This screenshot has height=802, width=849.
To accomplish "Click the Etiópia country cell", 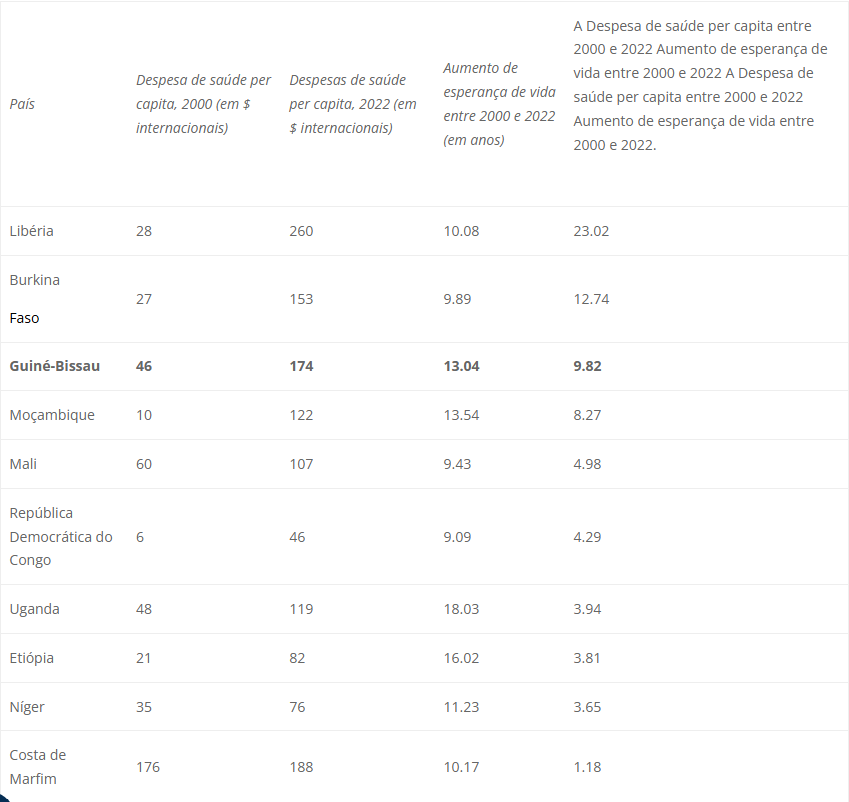I will [31, 658].
